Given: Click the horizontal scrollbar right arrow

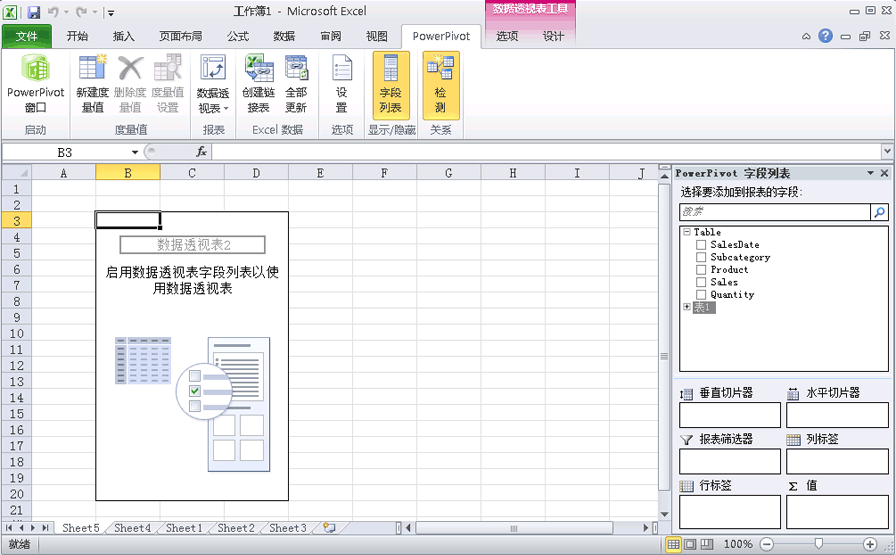Looking at the screenshot, I should point(646,528).
